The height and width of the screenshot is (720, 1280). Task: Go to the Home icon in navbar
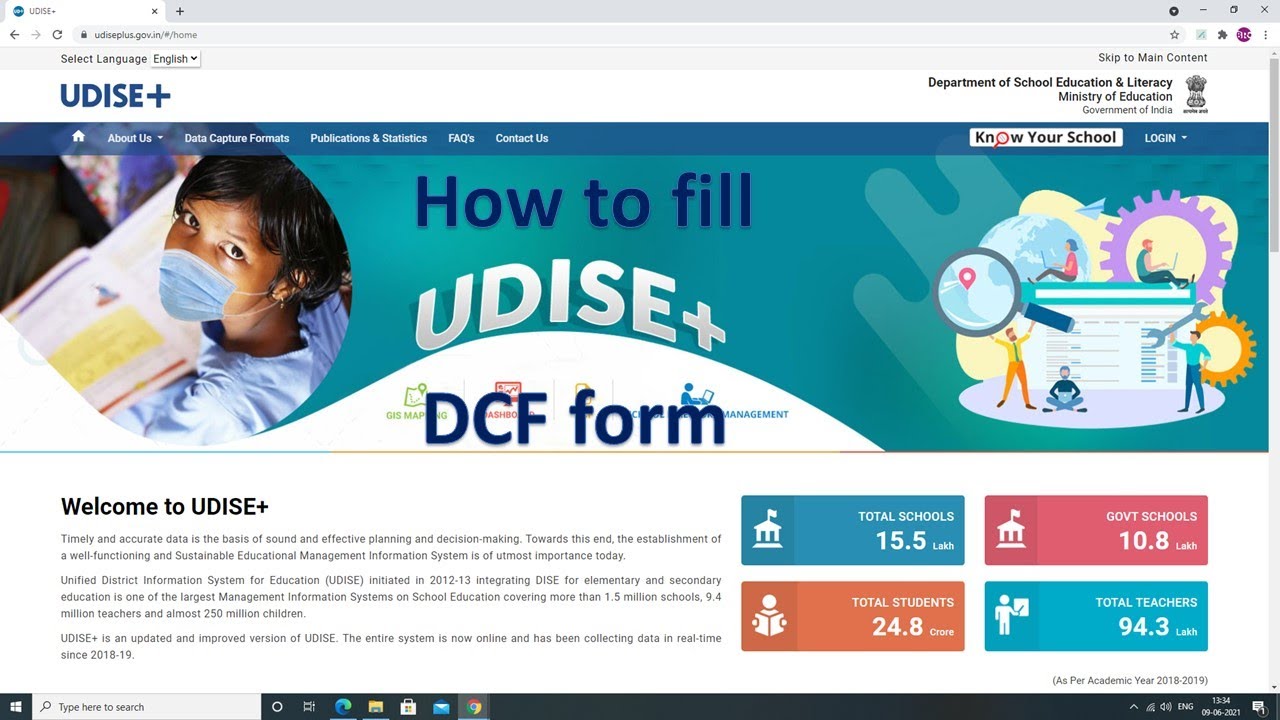pyautogui.click(x=78, y=137)
